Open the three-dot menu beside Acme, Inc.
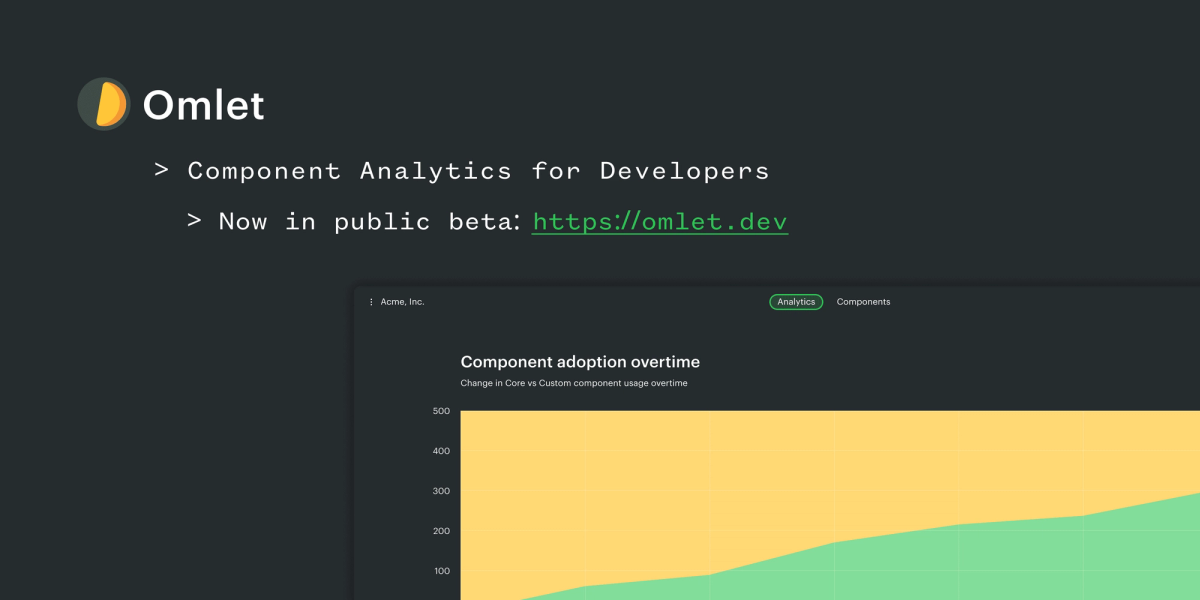 point(371,302)
